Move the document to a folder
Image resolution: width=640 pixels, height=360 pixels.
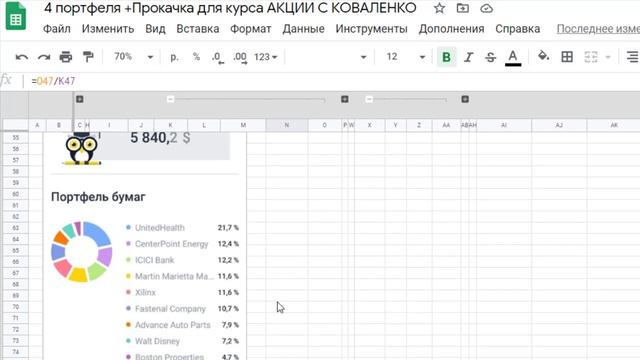coord(462,8)
